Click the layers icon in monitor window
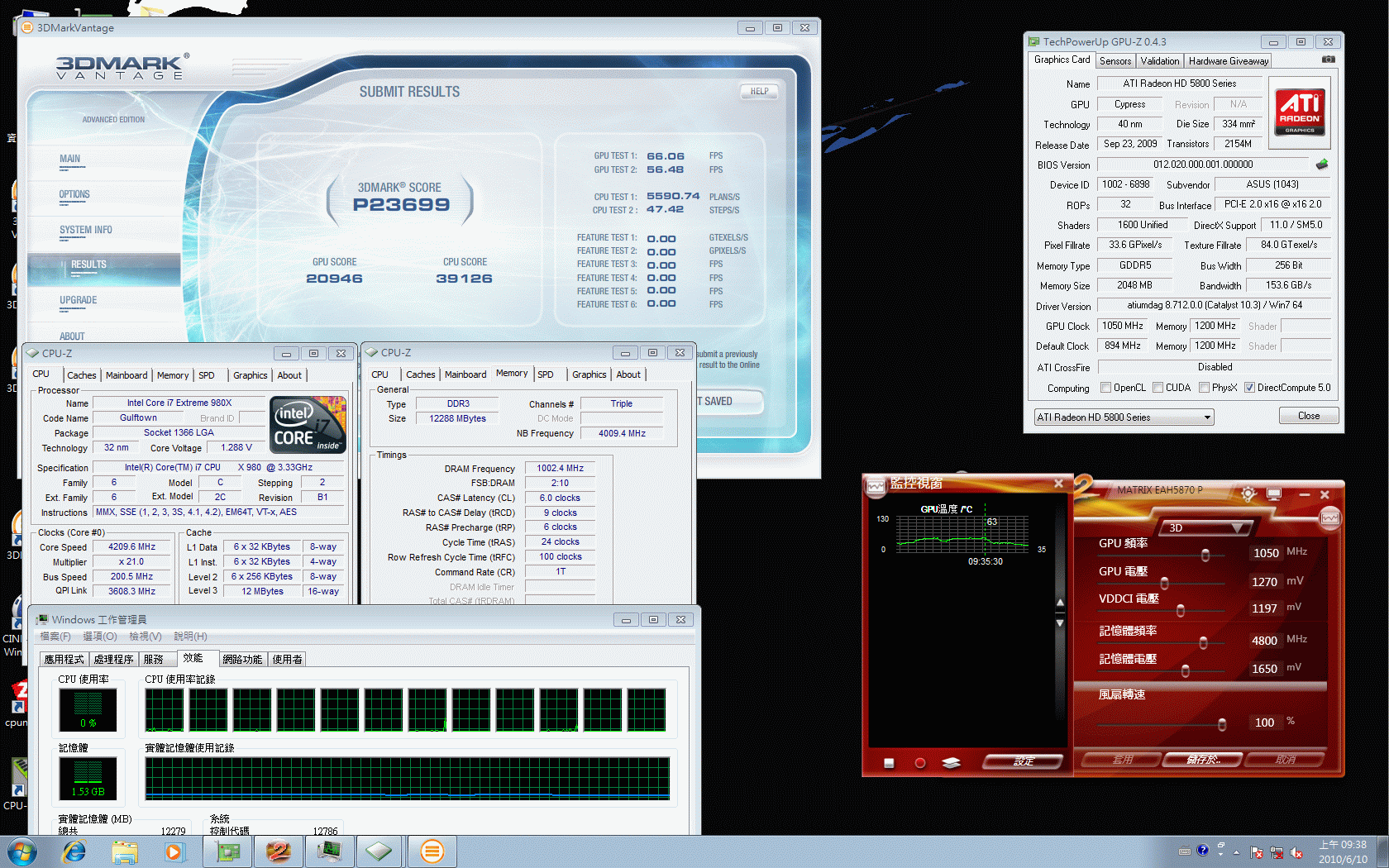 tap(951, 763)
